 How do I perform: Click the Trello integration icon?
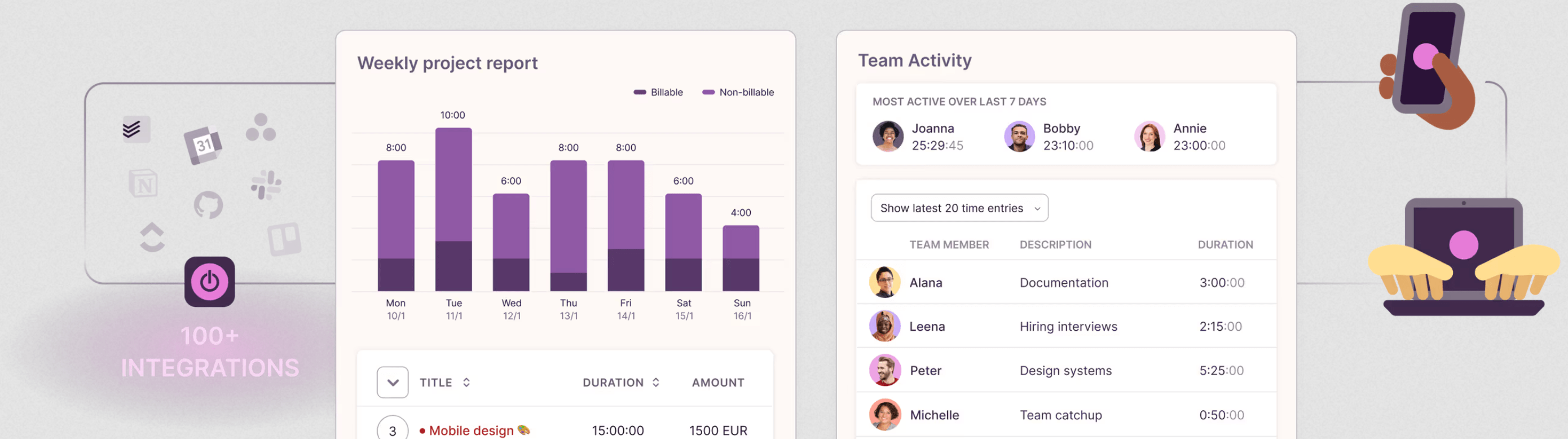click(x=284, y=239)
